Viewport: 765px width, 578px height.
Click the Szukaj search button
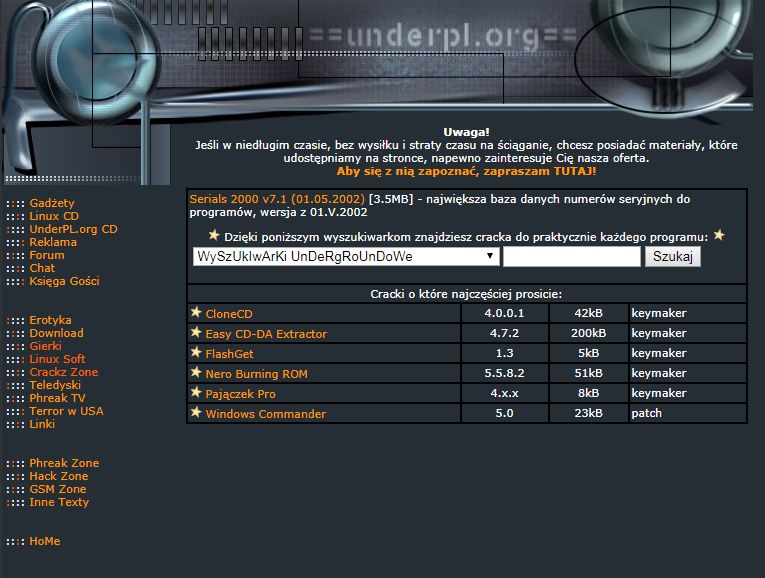[x=672, y=257]
